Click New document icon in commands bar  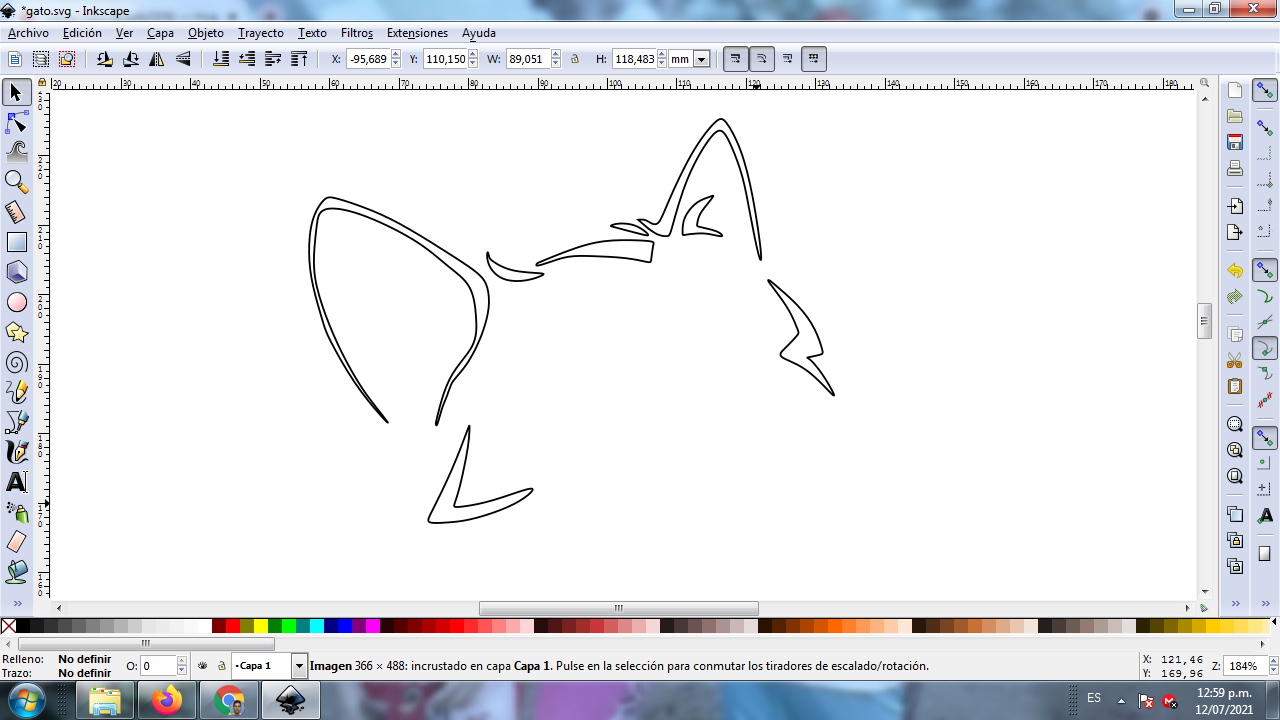[1235, 90]
